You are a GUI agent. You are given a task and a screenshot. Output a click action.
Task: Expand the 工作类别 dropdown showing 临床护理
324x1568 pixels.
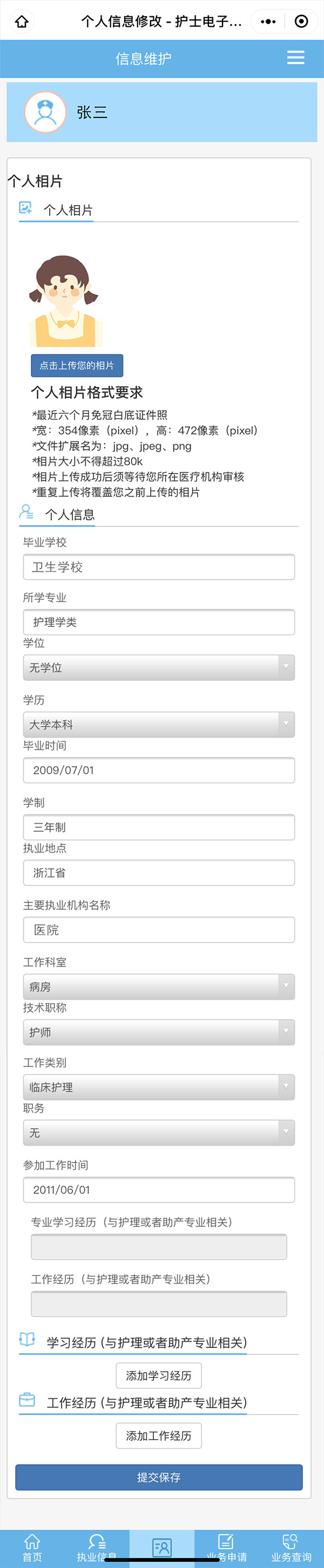coord(158,1087)
